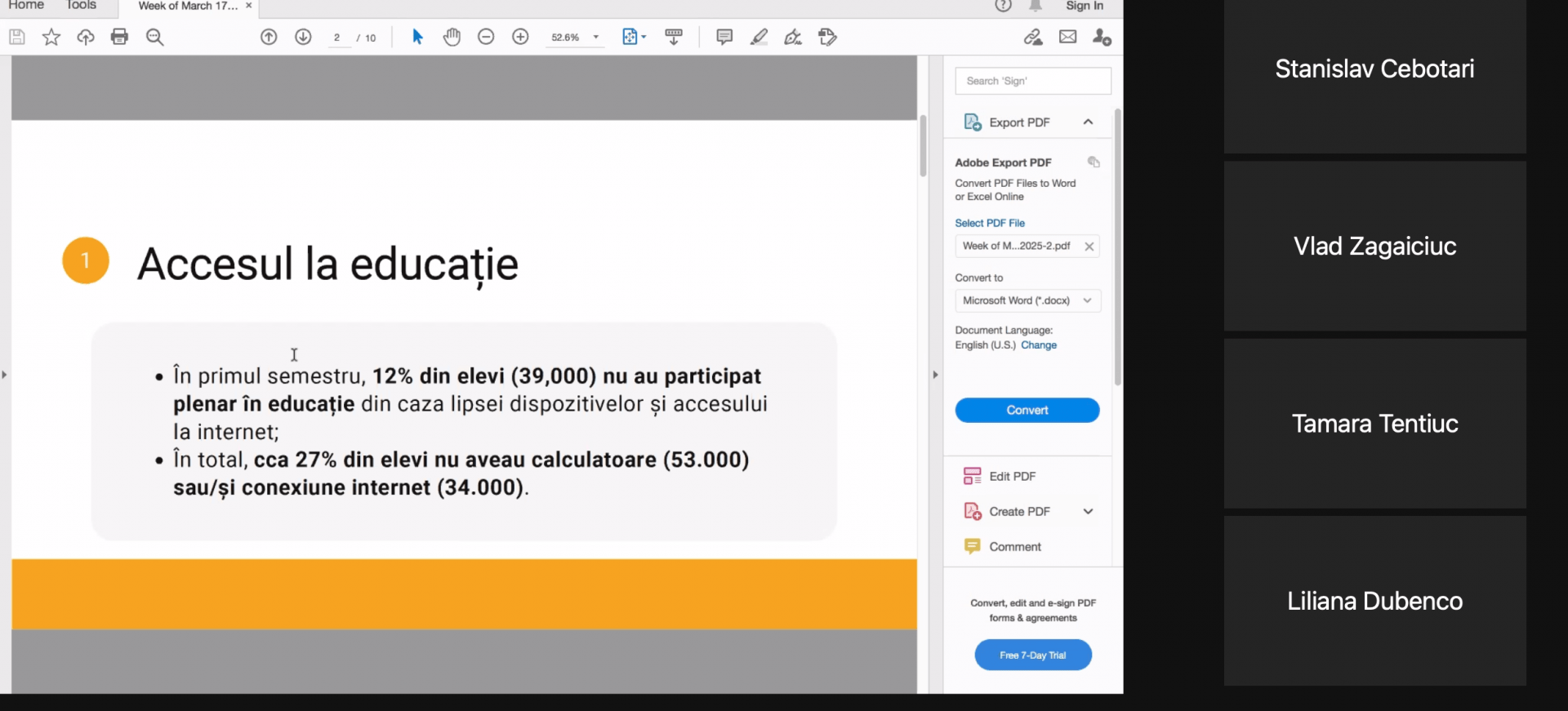Click the scrolling mode toolbar icon
Viewport: 1568px width, 711px height.
click(674, 37)
